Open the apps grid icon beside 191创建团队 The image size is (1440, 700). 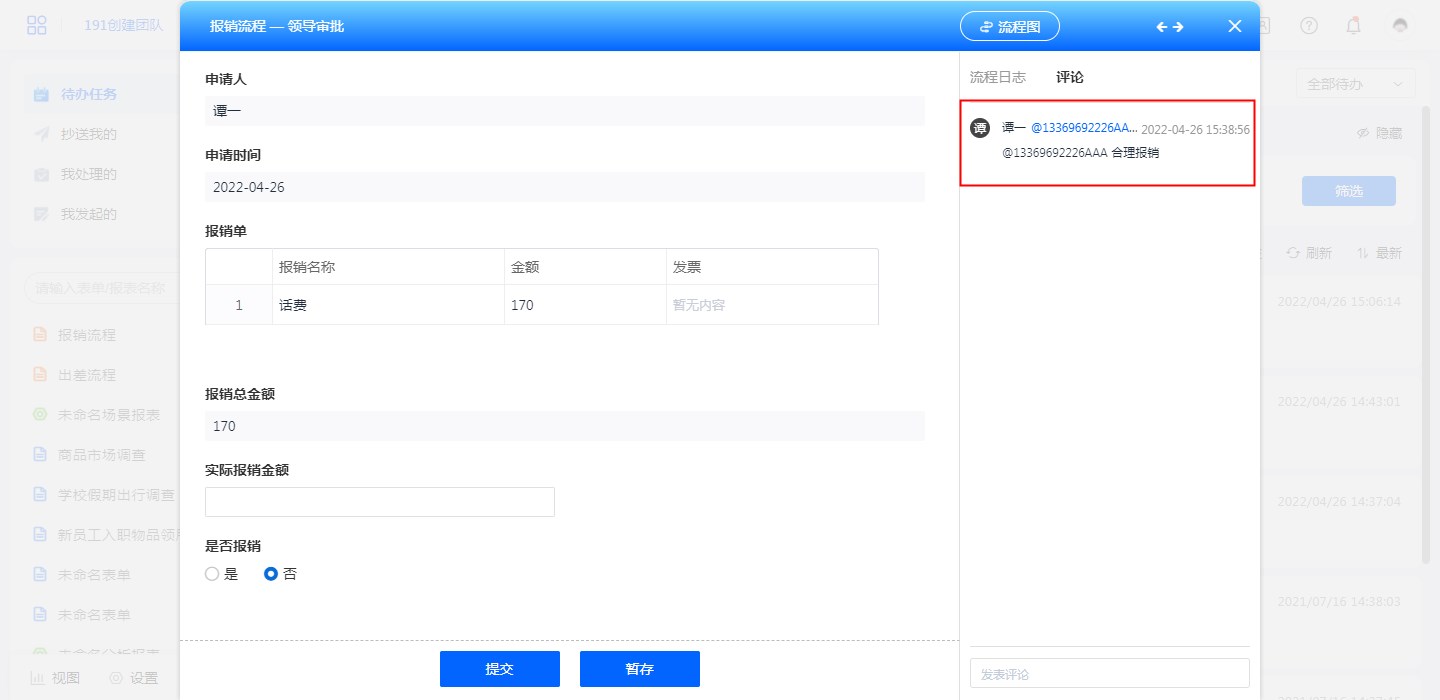point(37,26)
